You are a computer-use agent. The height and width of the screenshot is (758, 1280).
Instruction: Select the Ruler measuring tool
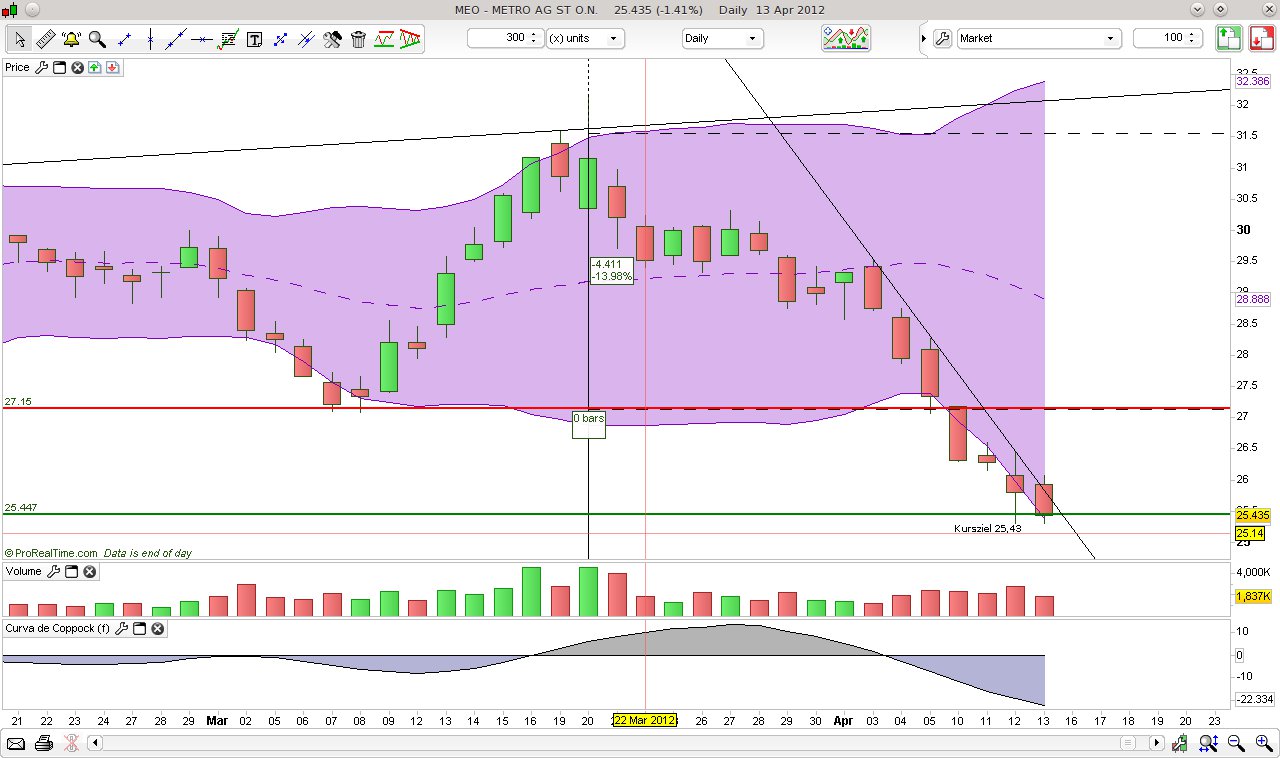[45, 38]
